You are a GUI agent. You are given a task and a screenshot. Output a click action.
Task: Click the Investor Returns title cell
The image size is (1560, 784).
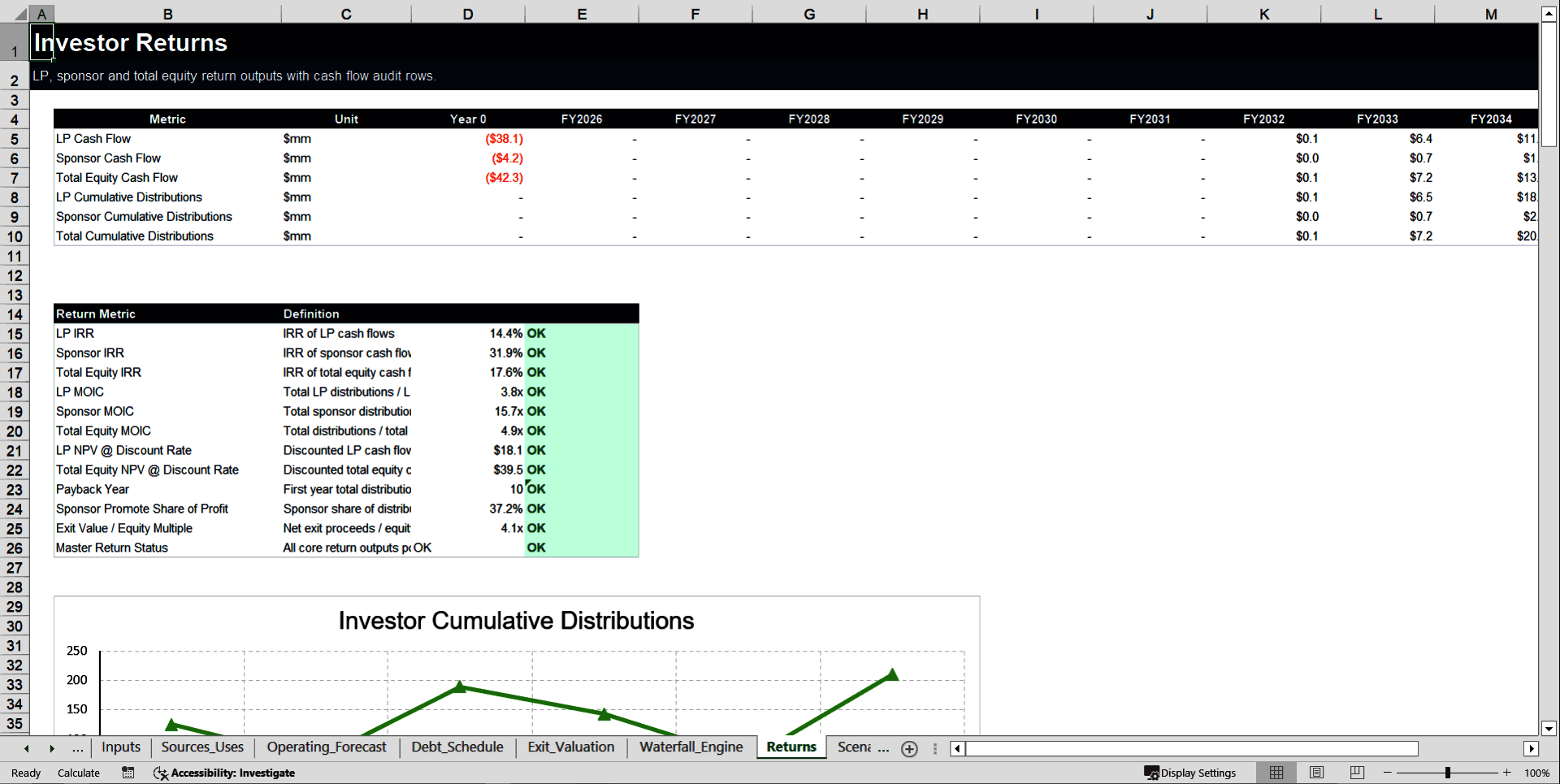click(x=131, y=43)
